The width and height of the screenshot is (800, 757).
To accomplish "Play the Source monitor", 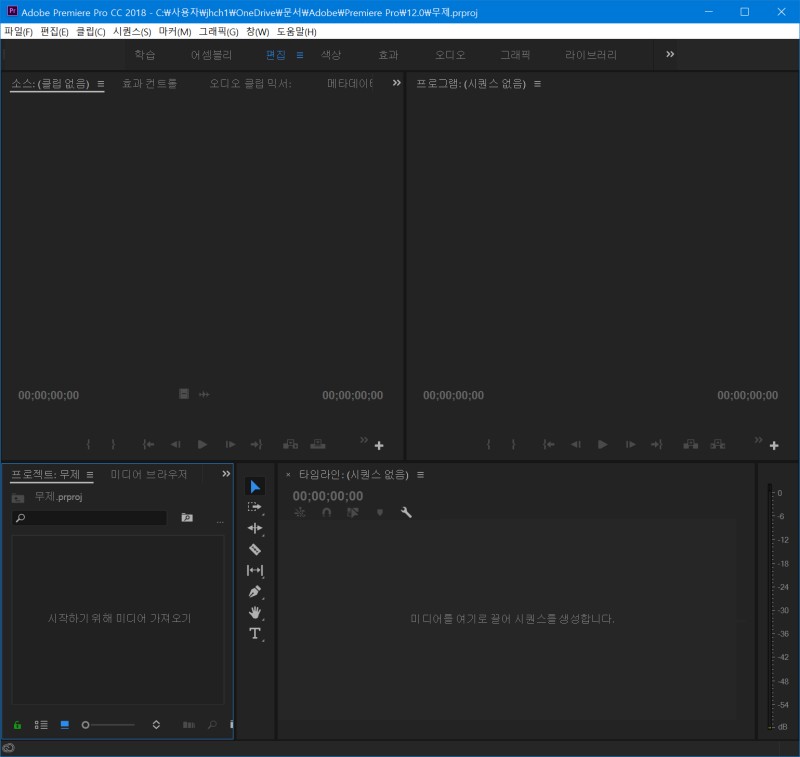I will [202, 444].
